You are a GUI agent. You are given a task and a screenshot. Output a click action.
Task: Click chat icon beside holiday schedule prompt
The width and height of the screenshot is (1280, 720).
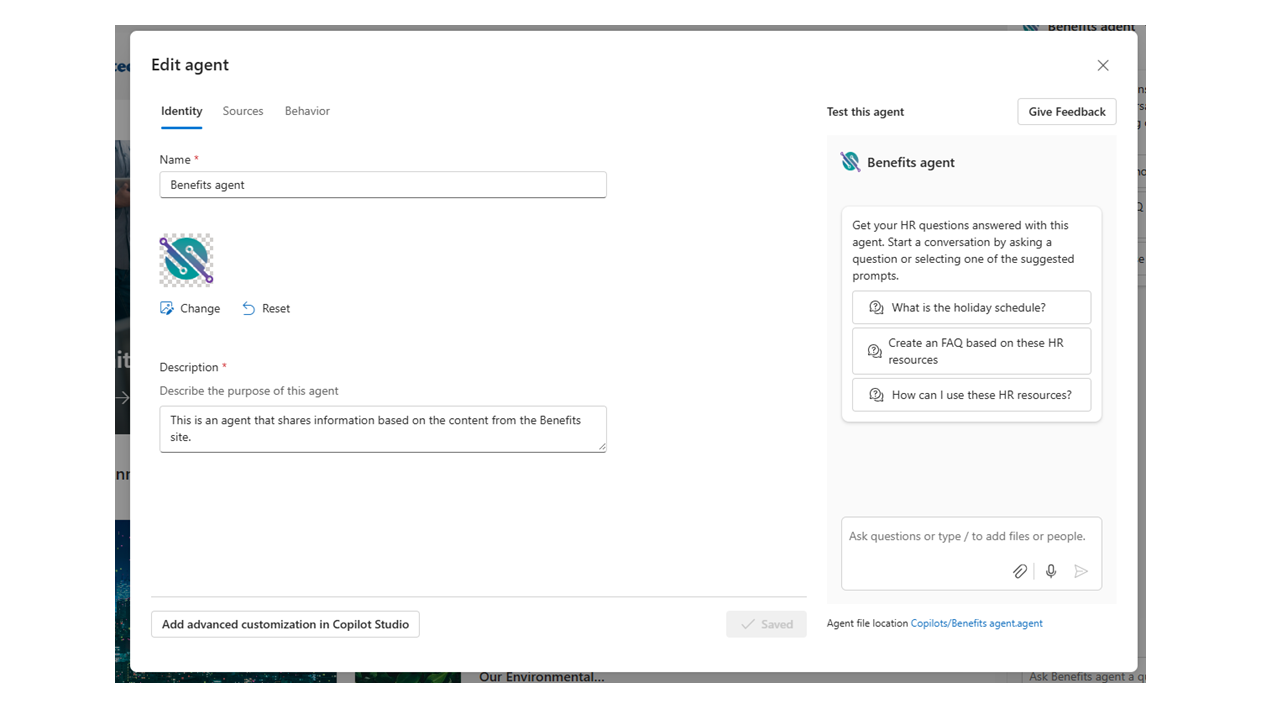[876, 308]
